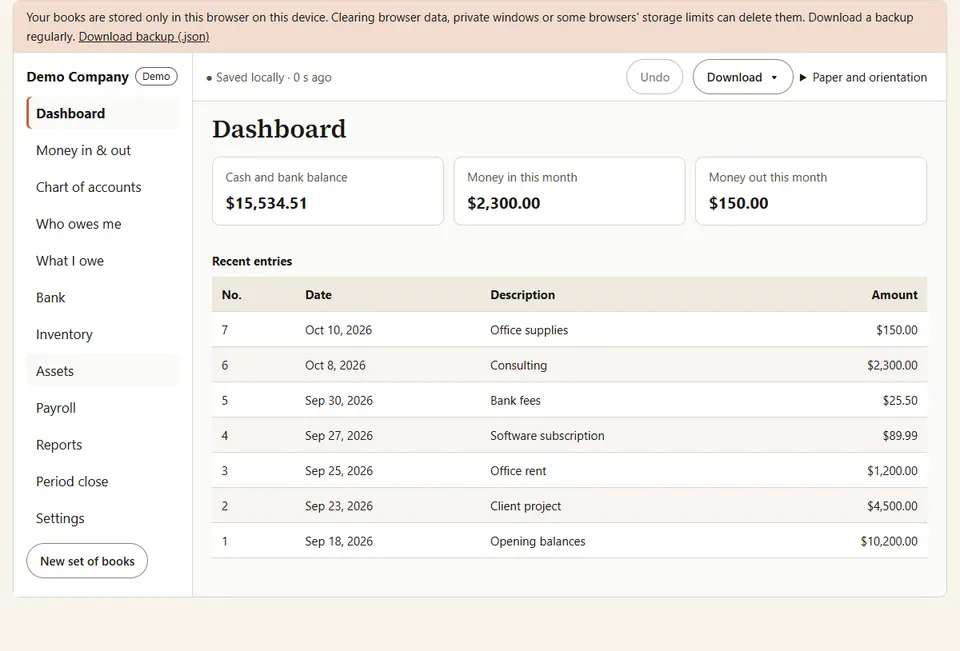Click the $1,200.00 amount
The width and height of the screenshot is (960, 651).
tap(892, 471)
